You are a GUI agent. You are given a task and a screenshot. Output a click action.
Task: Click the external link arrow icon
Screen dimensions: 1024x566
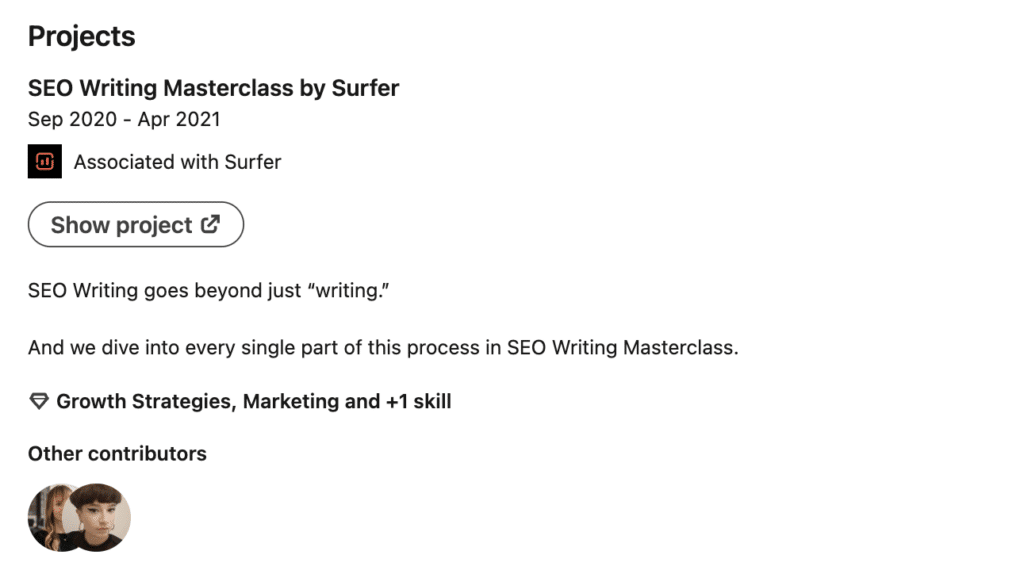(x=210, y=225)
